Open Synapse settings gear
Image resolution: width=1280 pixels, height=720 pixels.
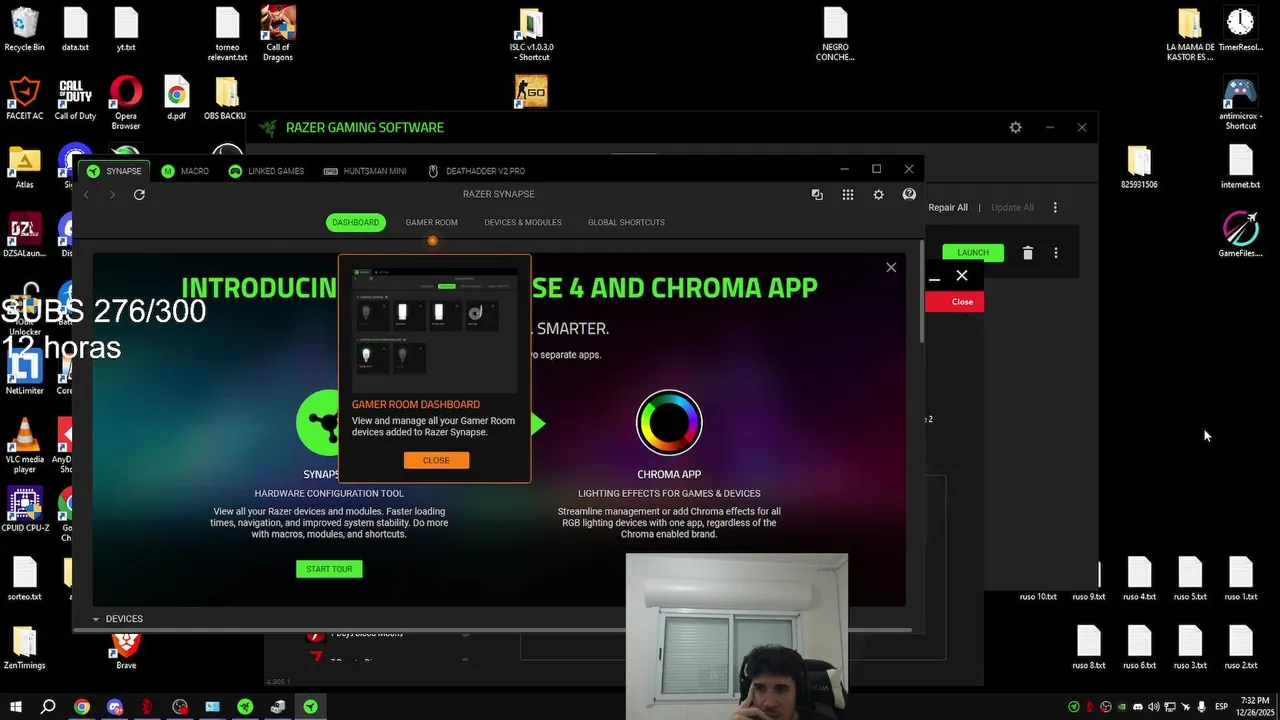coord(878,195)
